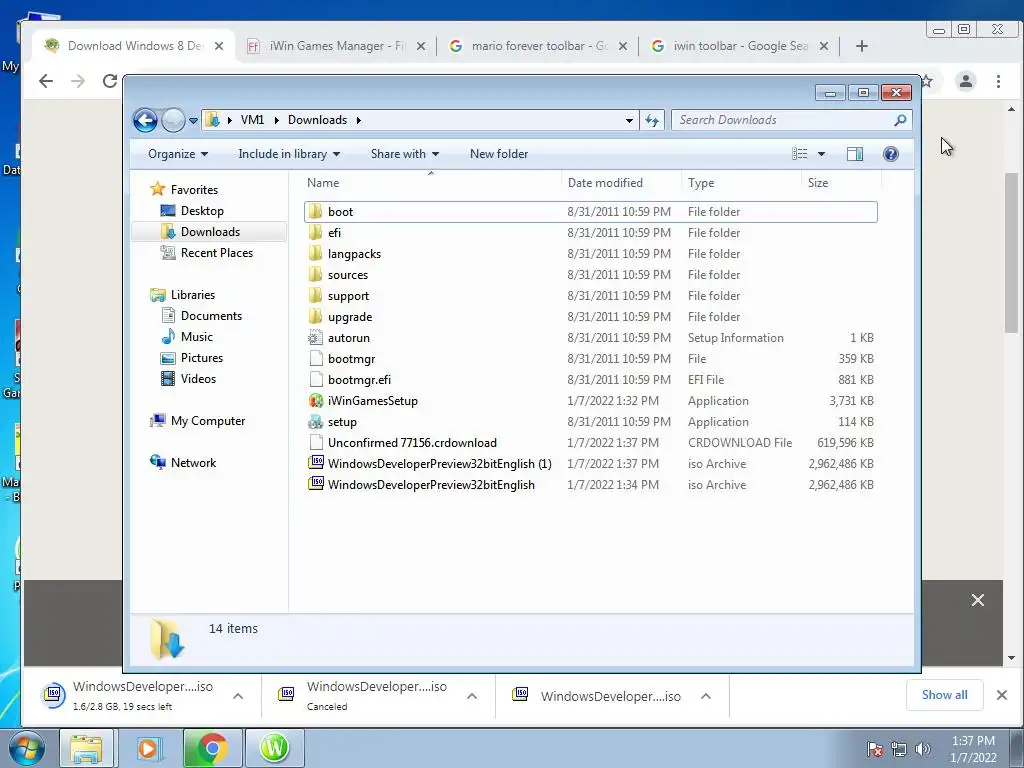Select the setup application icon
1024x768 pixels.
tap(316, 422)
